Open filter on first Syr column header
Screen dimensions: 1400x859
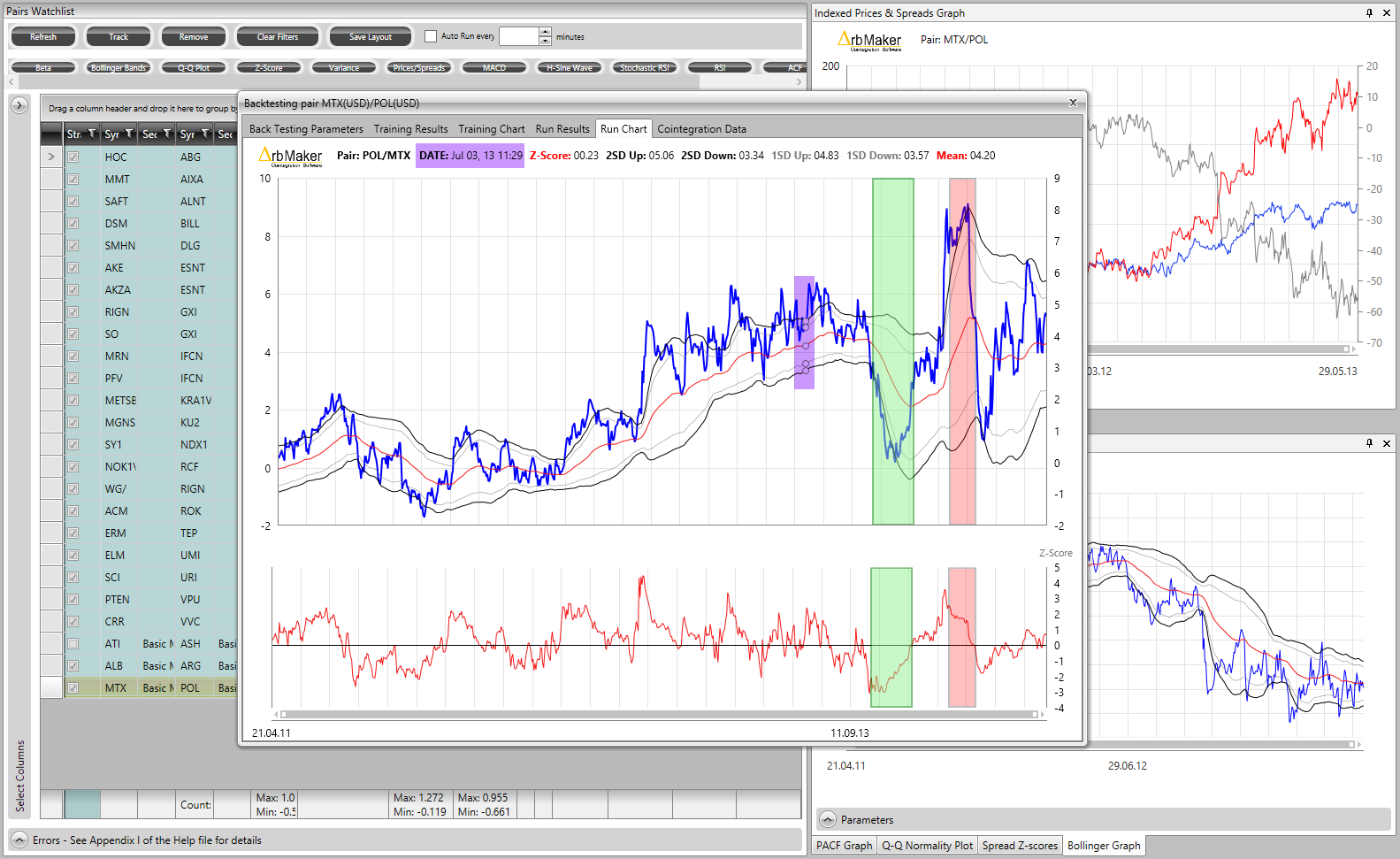tap(129, 134)
